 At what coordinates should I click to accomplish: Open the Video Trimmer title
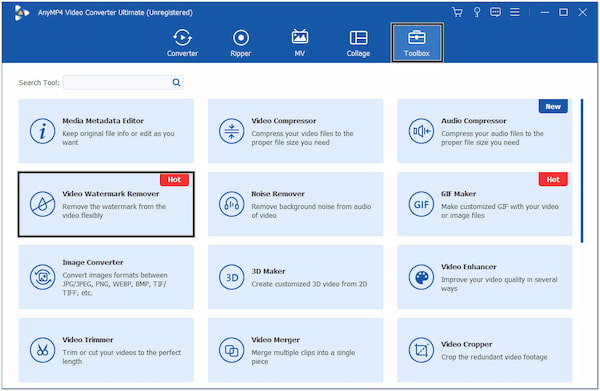(88, 340)
